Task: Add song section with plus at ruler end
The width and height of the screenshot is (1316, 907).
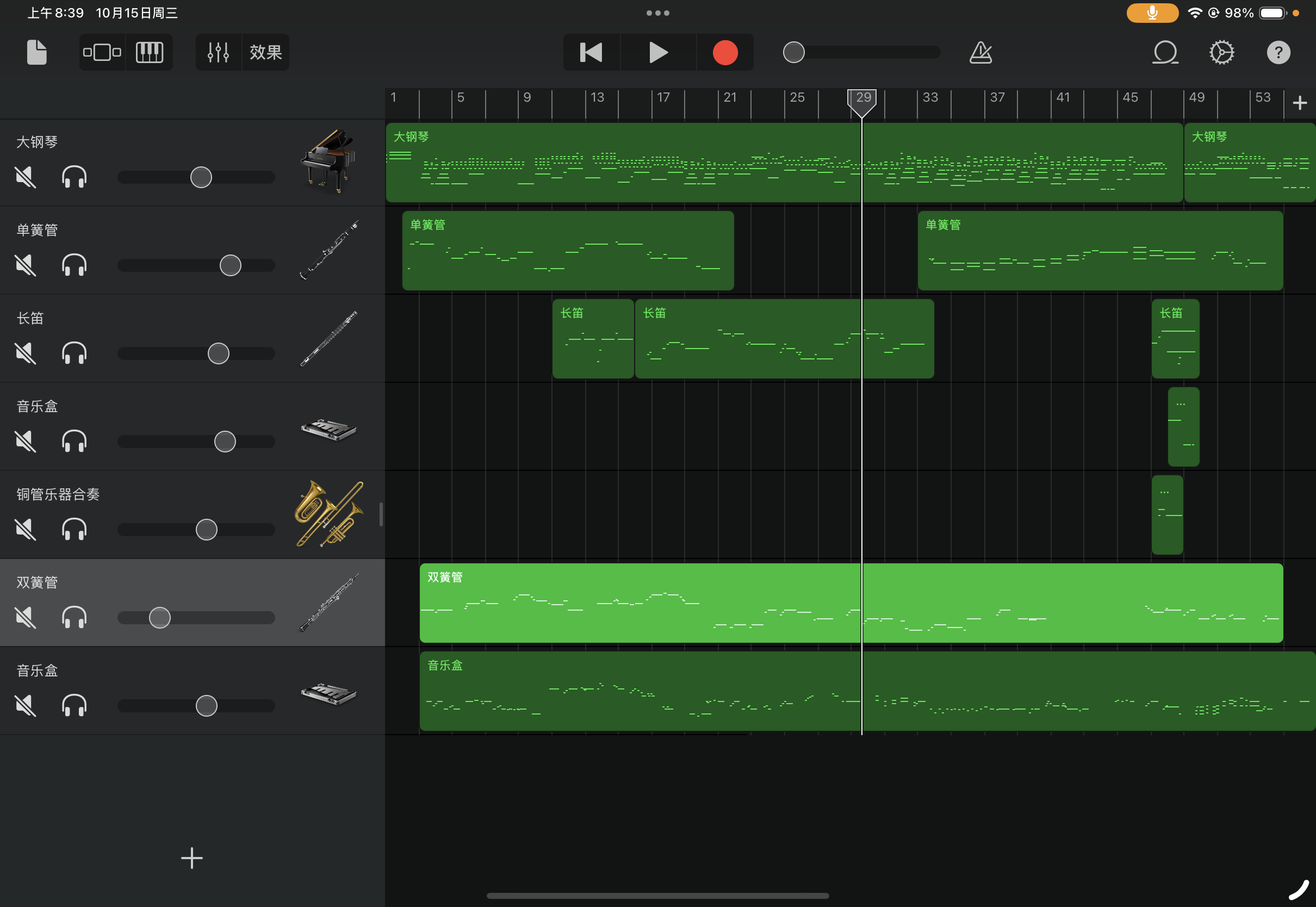Action: (x=1300, y=103)
